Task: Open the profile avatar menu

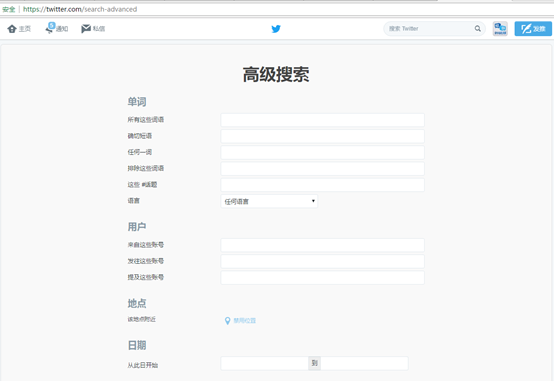Action: coord(500,29)
